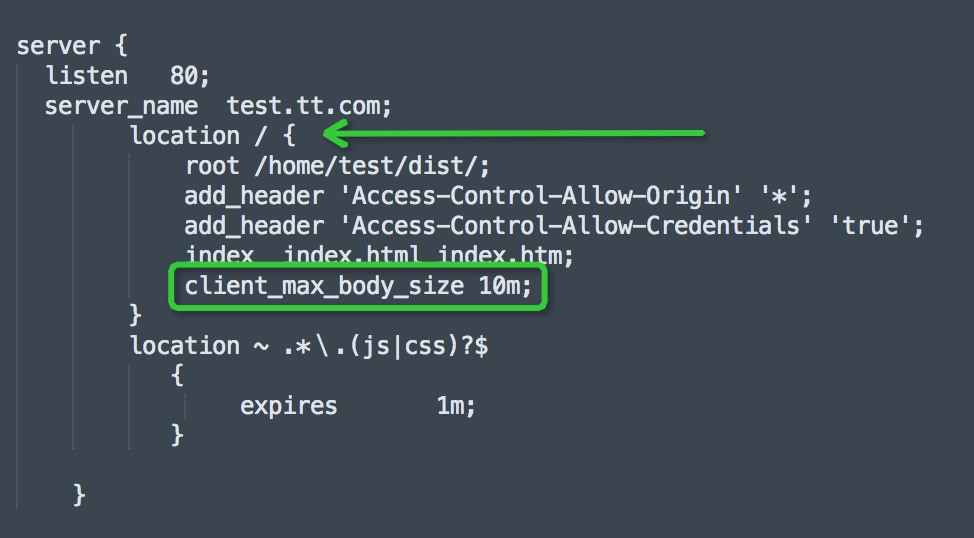This screenshot has width=974, height=538.
Task: Click the 'server {' opening line
Action: (x=71, y=46)
